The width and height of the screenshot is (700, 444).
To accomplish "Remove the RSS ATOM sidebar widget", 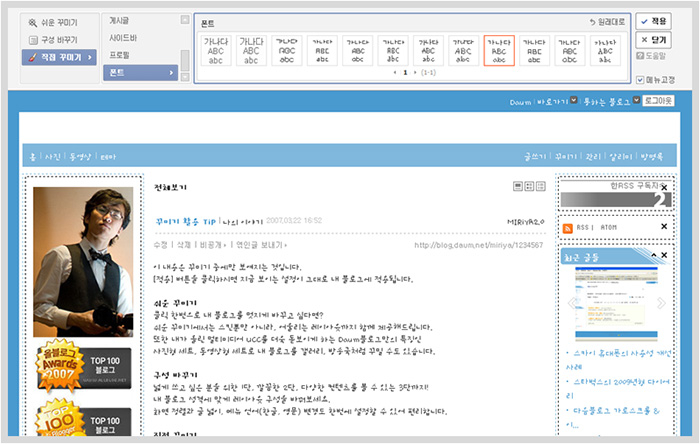I will (x=664, y=227).
